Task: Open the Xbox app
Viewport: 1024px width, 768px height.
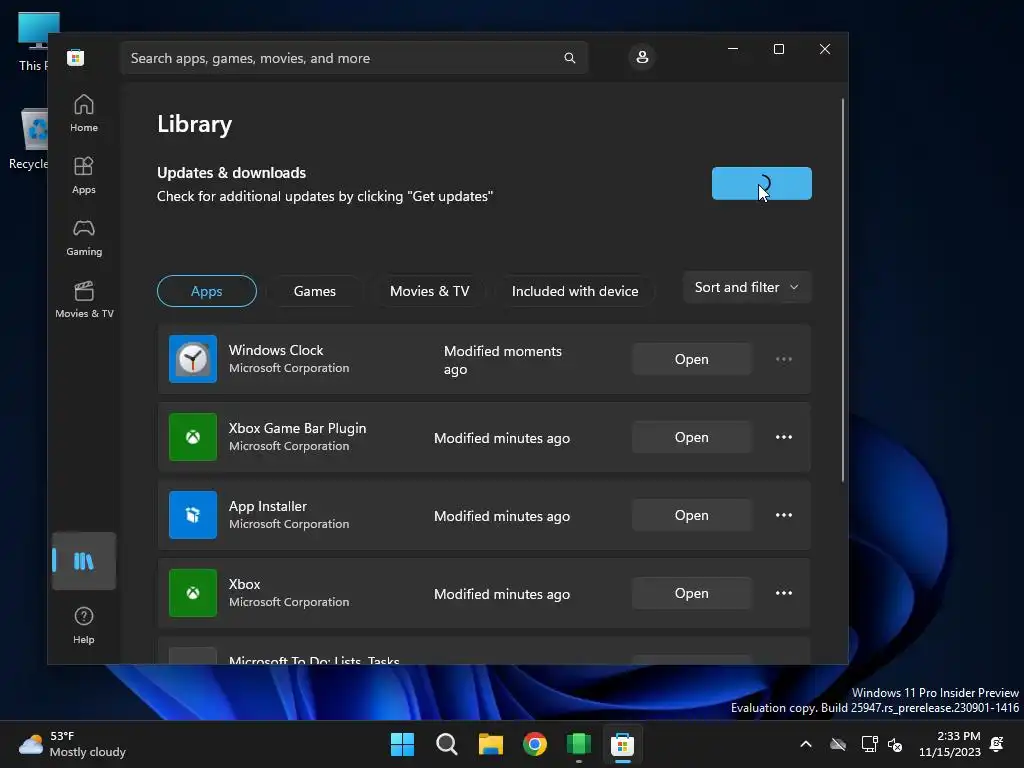Action: click(x=692, y=593)
